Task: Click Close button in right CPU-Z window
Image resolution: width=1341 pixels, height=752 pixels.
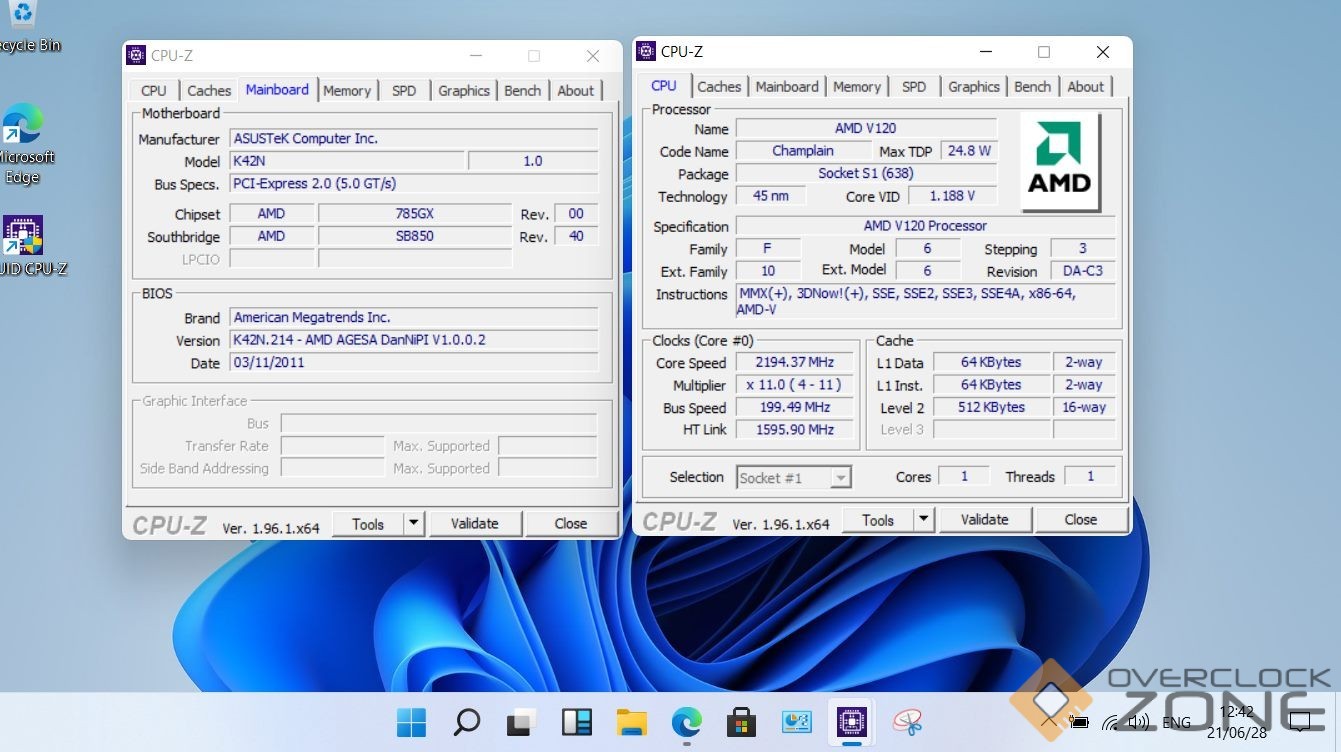Action: 1080,519
